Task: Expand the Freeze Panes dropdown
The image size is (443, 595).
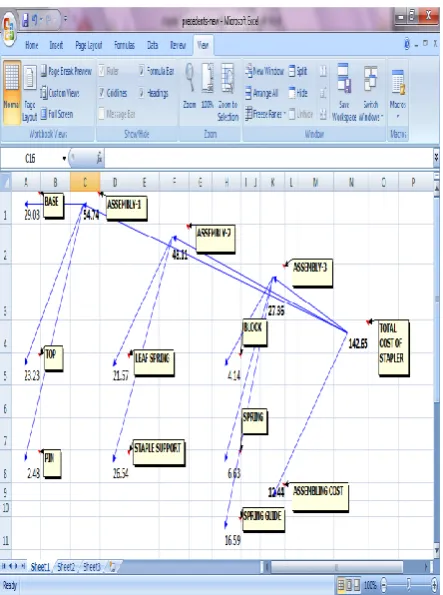Action: coord(284,114)
